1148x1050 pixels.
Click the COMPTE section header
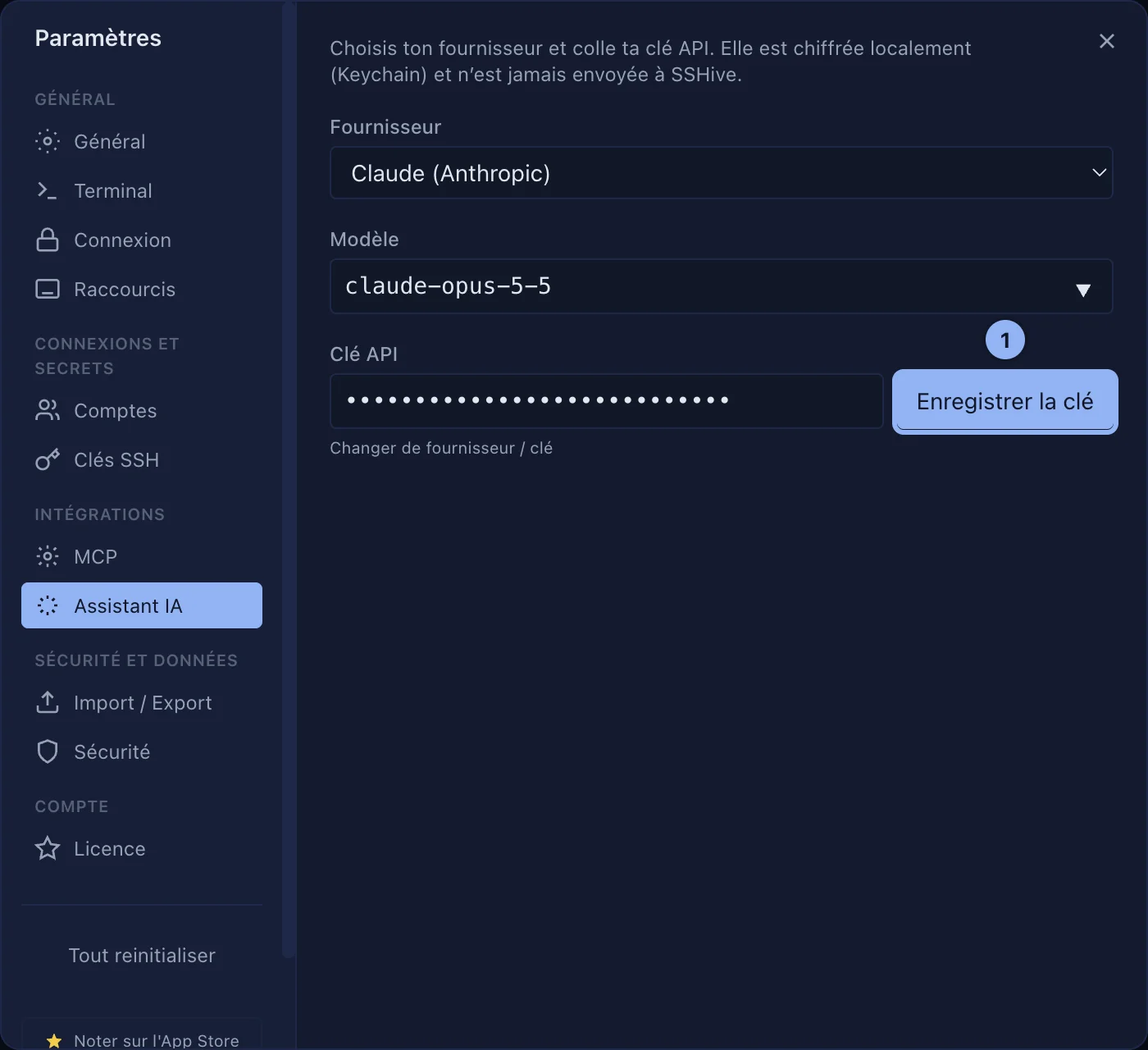pyautogui.click(x=71, y=806)
